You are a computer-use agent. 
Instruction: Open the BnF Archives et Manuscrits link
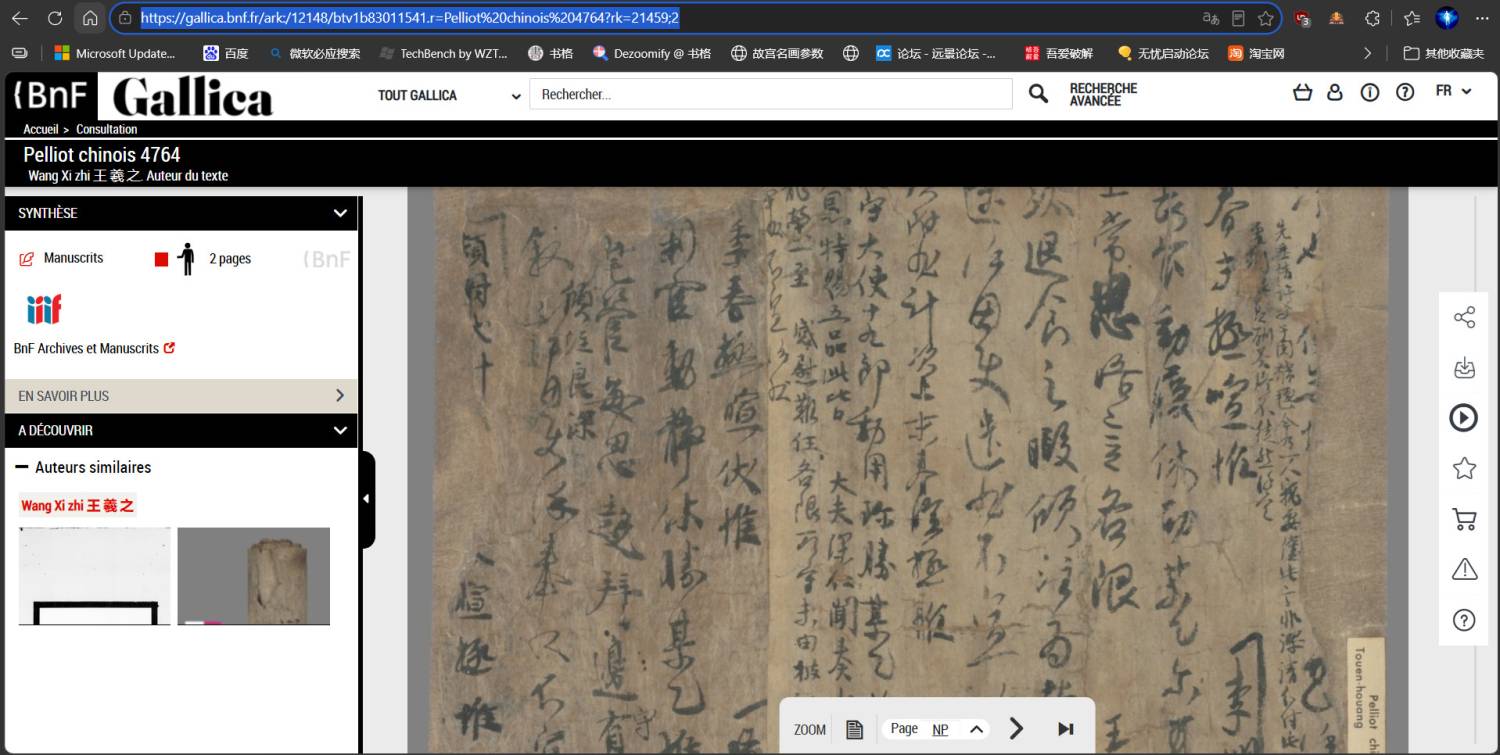click(x=94, y=348)
